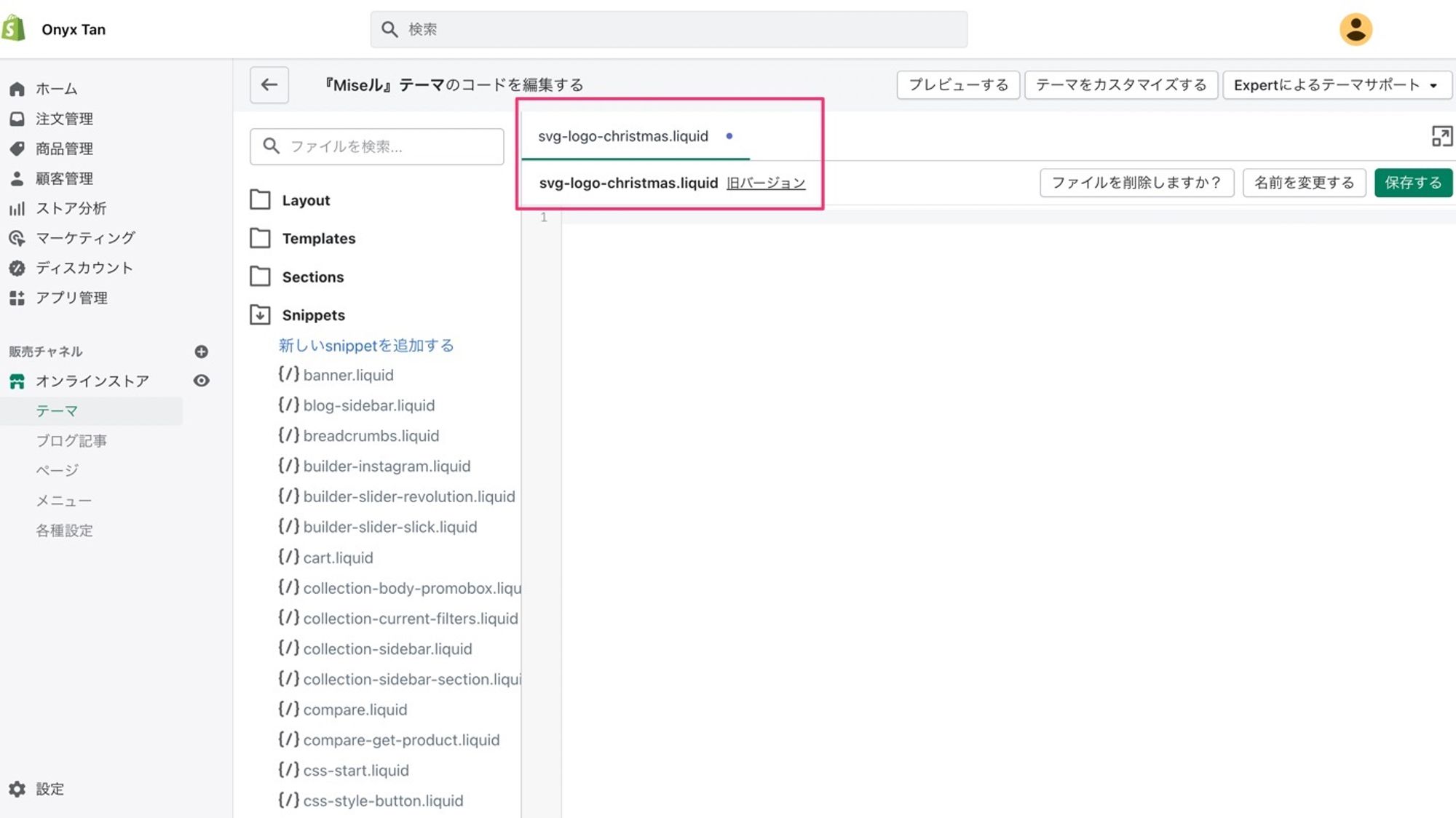Click the green 保存する button
1456x818 pixels.
[x=1413, y=182]
